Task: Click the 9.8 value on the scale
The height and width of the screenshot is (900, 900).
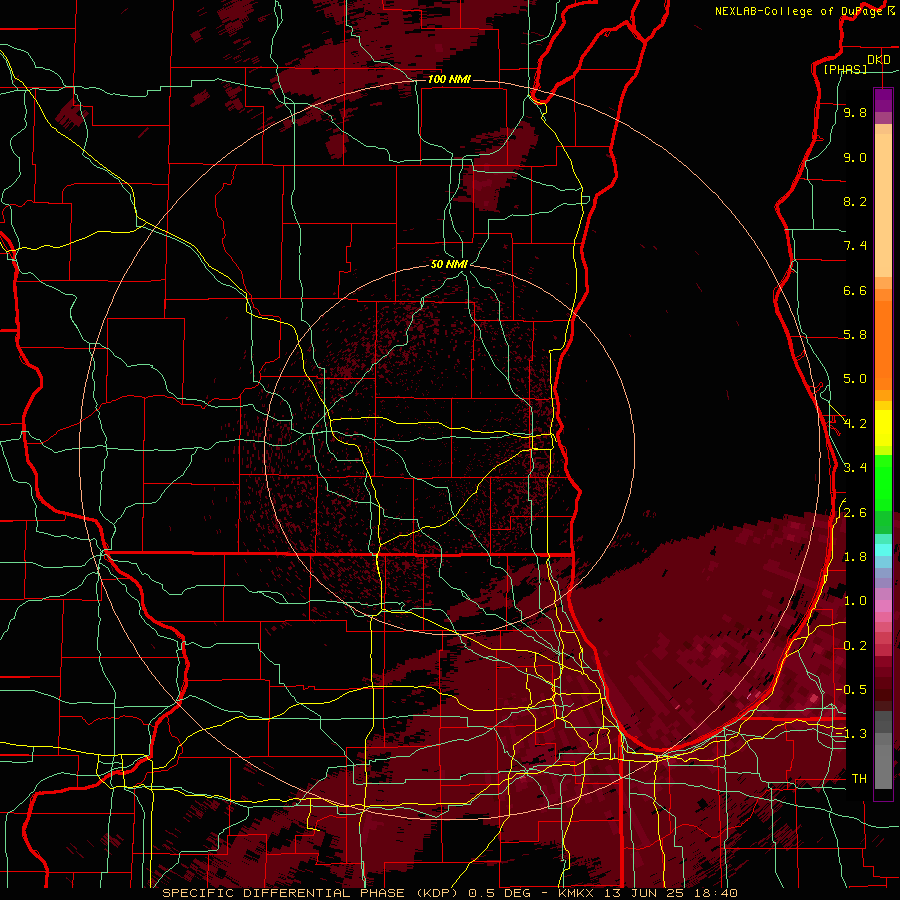Action: (x=855, y=112)
